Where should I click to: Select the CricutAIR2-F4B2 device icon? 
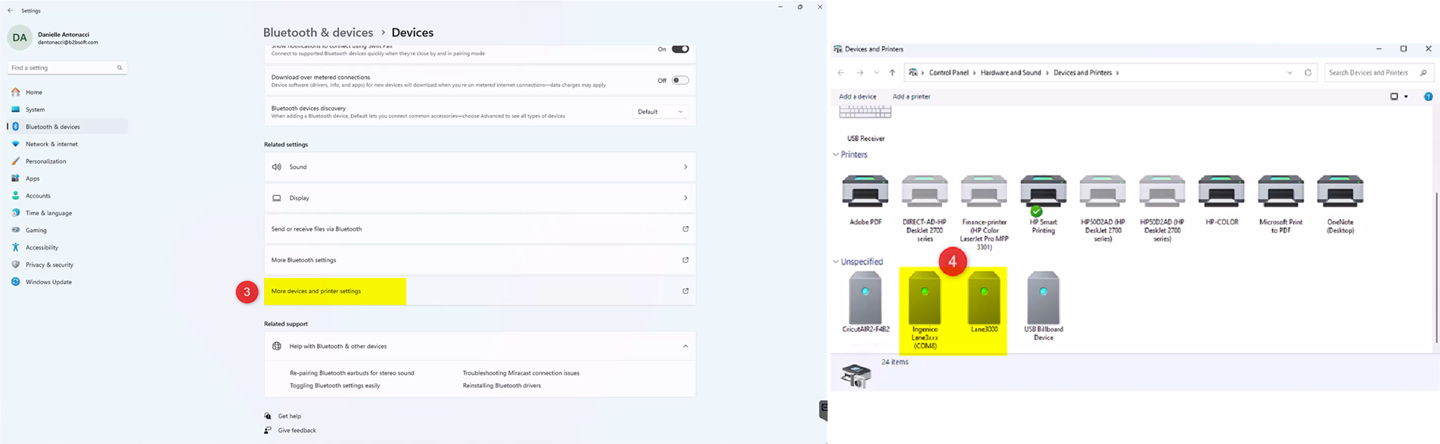[x=865, y=297]
